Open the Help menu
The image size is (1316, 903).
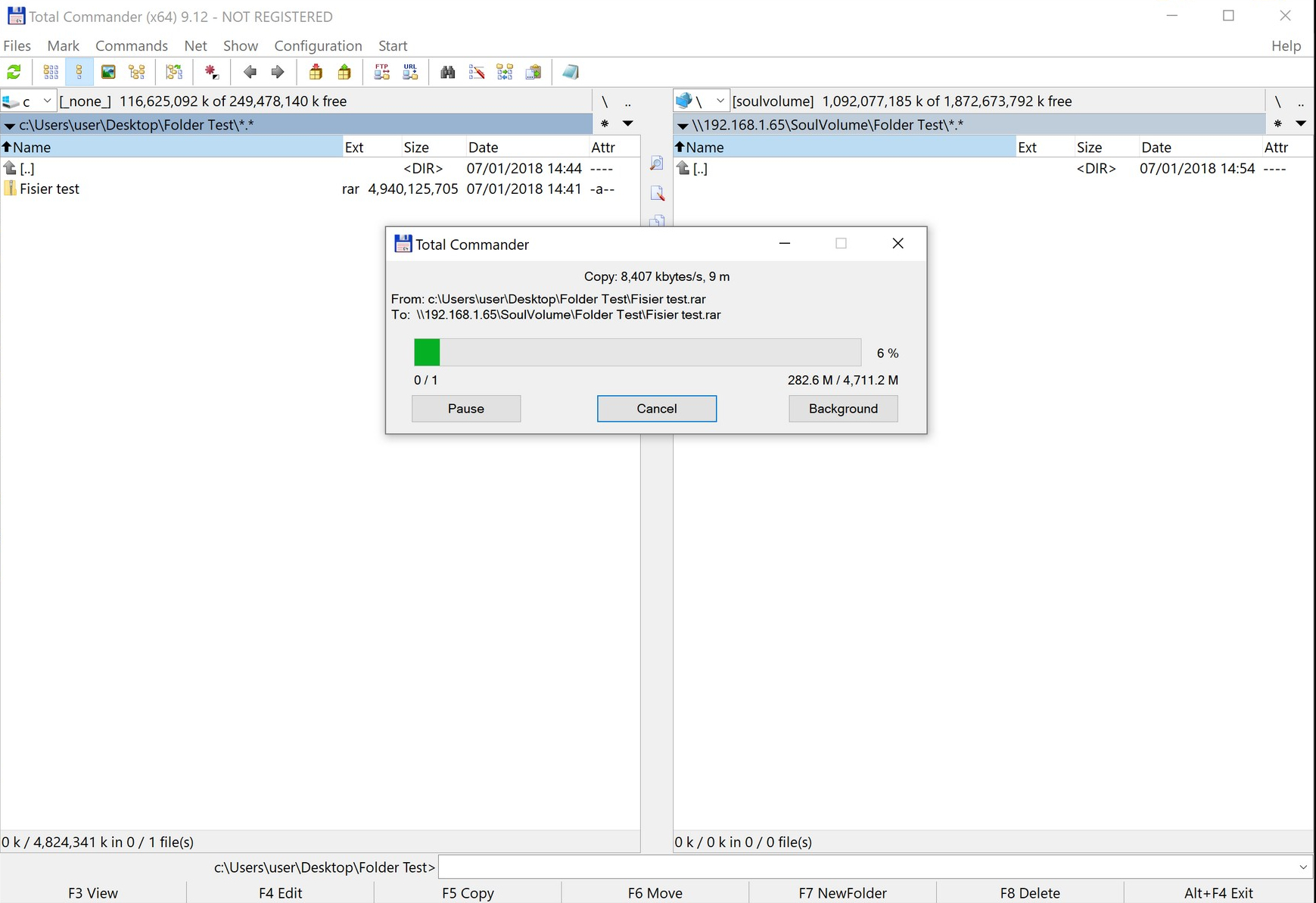click(1286, 45)
